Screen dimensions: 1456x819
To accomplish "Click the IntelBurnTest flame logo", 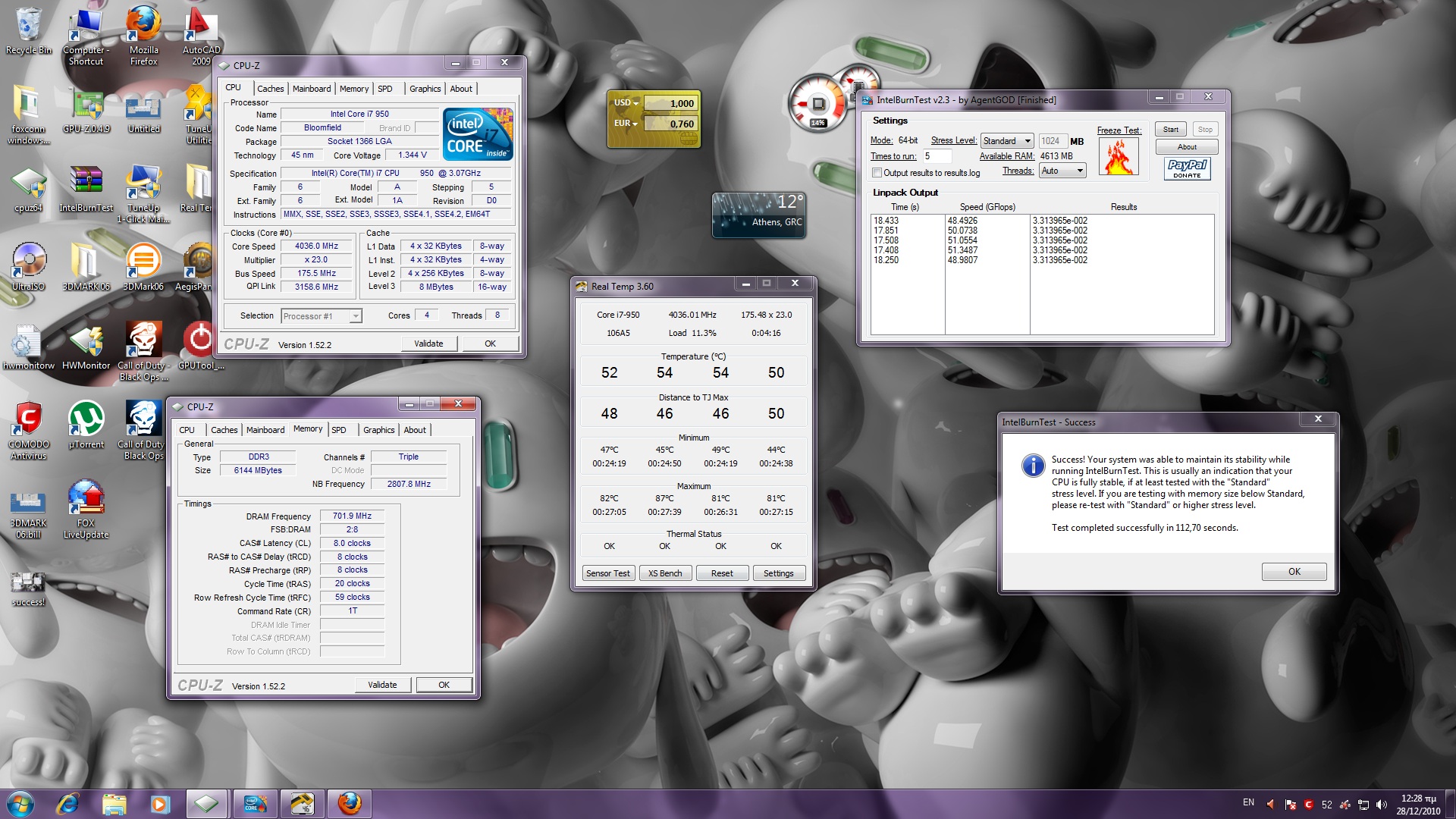I will pyautogui.click(x=1119, y=157).
